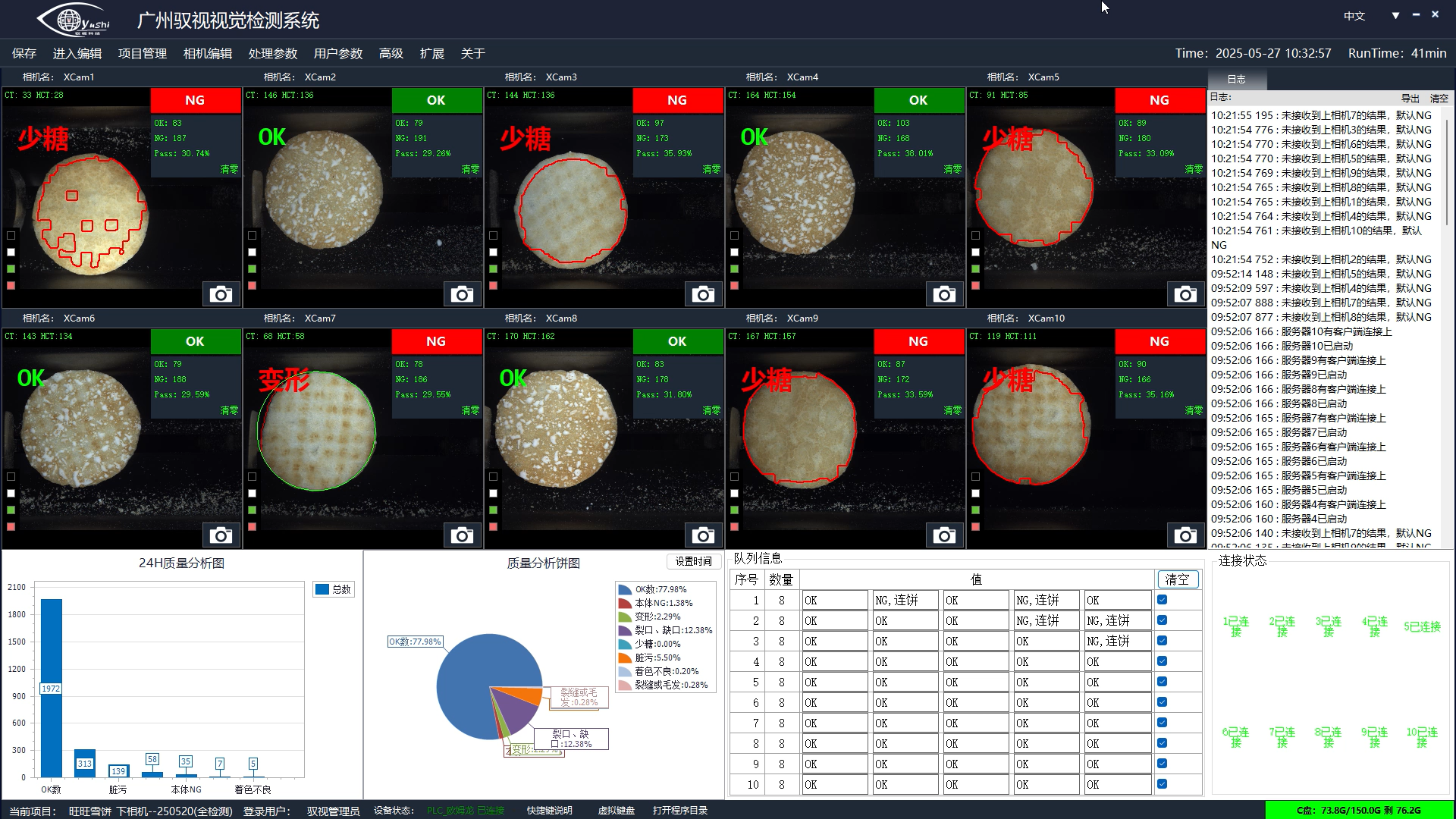Open the 相机编辑 menu
The image size is (1456, 819).
(x=208, y=53)
